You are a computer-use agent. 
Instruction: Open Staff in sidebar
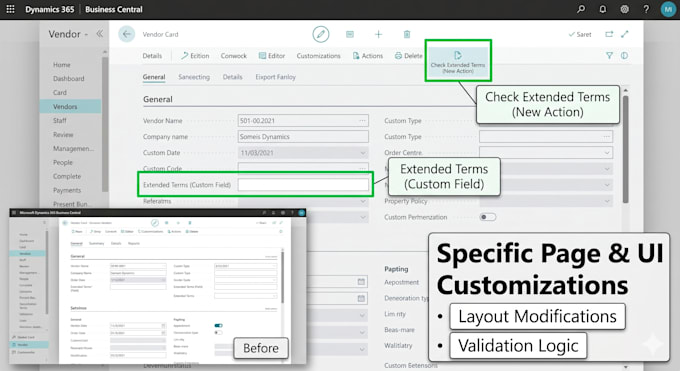pyautogui.click(x=60, y=120)
